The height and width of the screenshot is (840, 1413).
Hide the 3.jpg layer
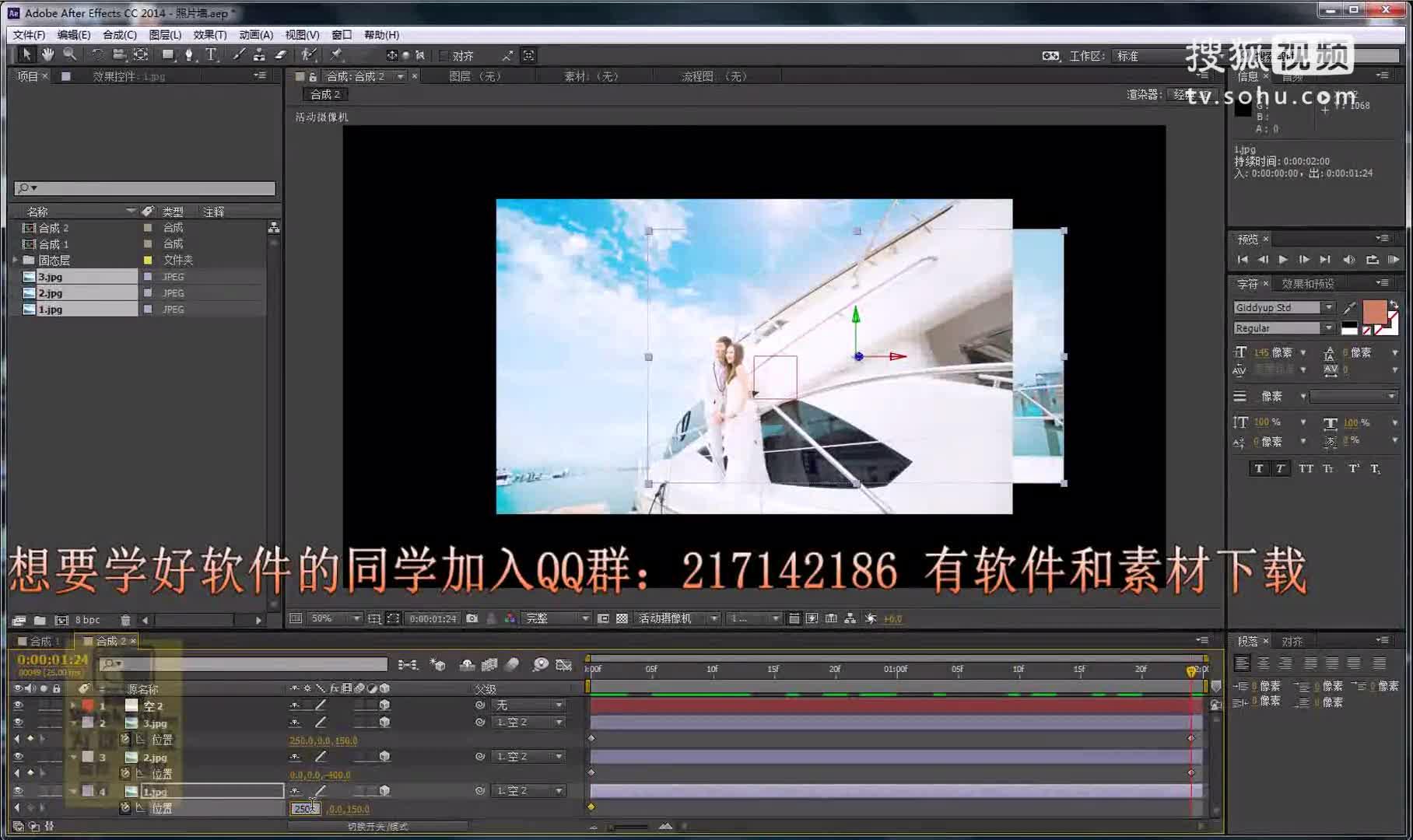tap(19, 722)
